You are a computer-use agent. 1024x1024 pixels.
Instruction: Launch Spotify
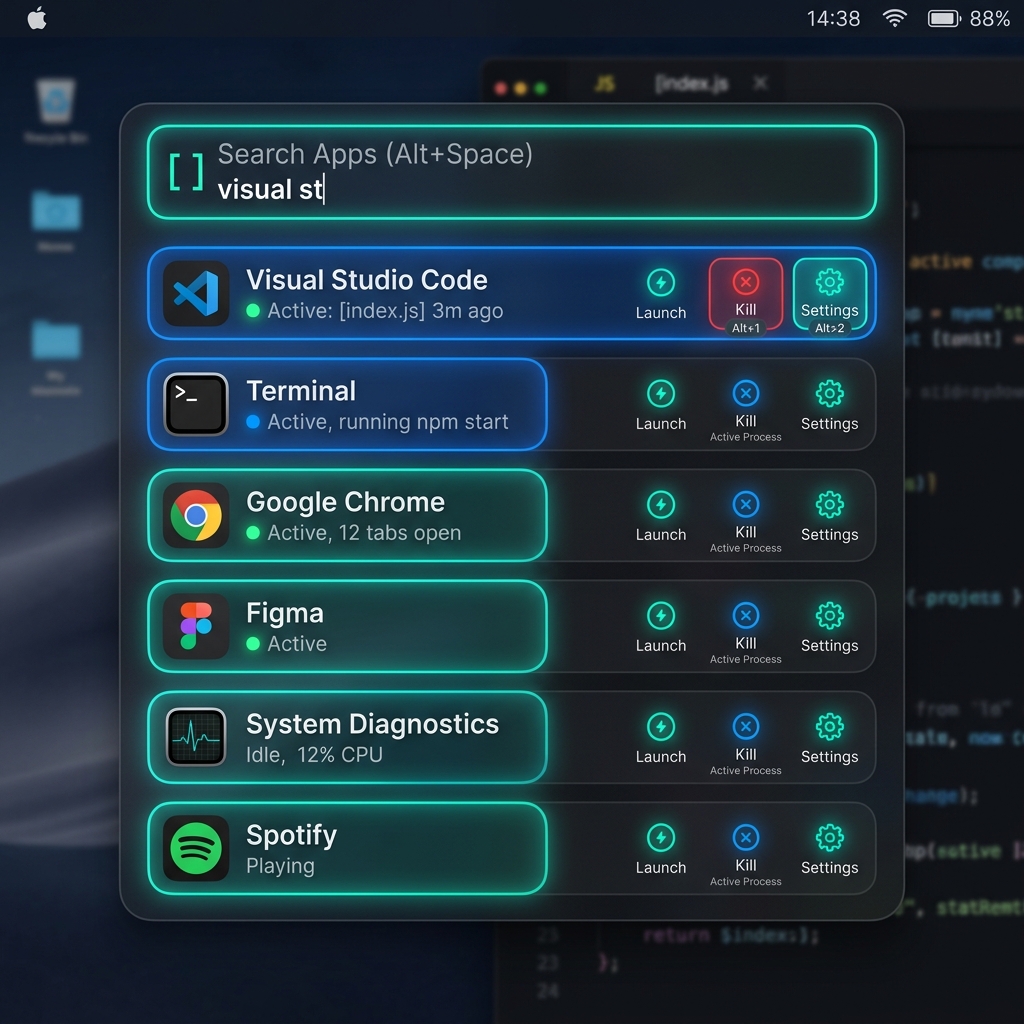point(661,849)
